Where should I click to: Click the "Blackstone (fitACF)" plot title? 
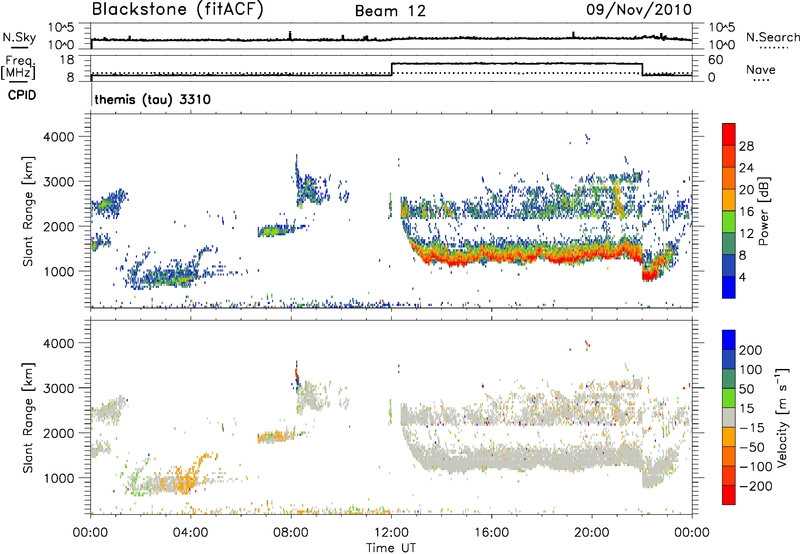pyautogui.click(x=178, y=9)
